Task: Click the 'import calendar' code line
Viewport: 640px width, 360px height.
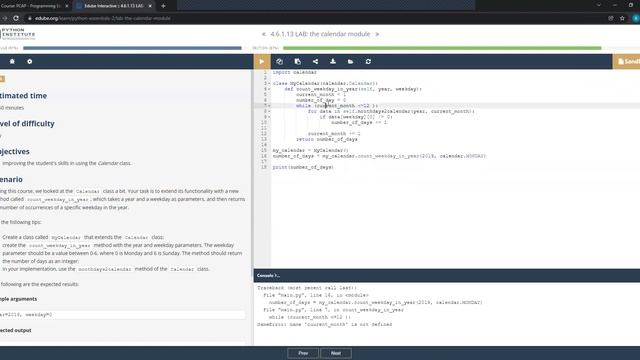Action: point(294,72)
